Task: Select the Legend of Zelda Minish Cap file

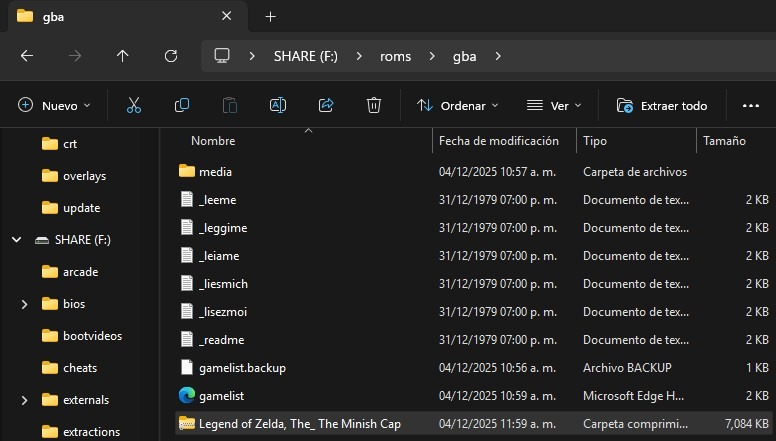Action: (299, 424)
